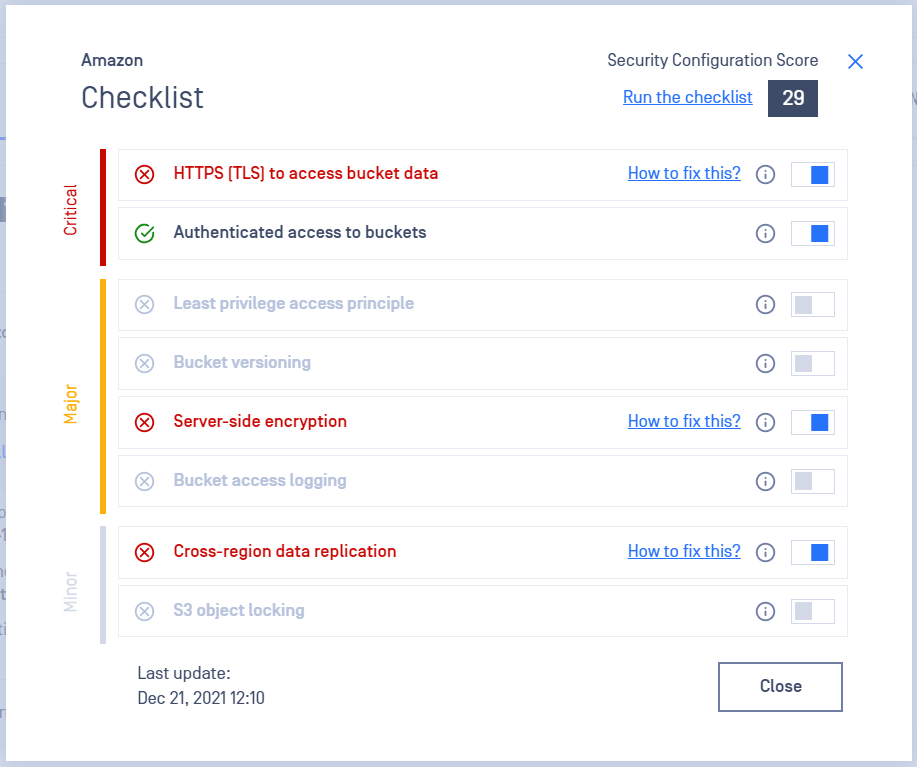Open How to fix this for Cross-region replication
This screenshot has width=917, height=767.
click(x=684, y=551)
